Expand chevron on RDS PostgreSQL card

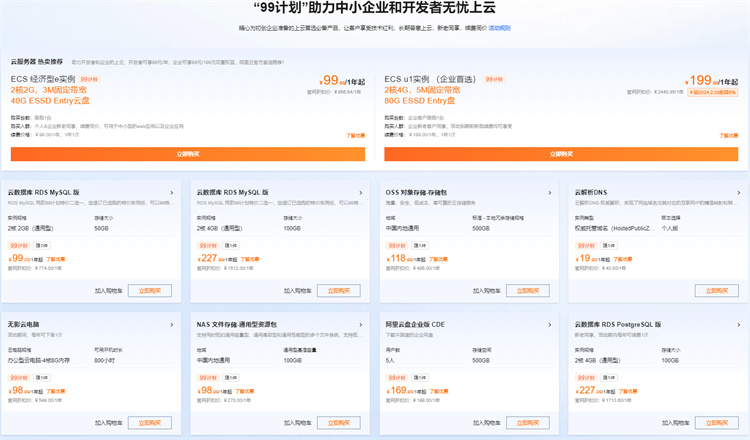(x=739, y=325)
